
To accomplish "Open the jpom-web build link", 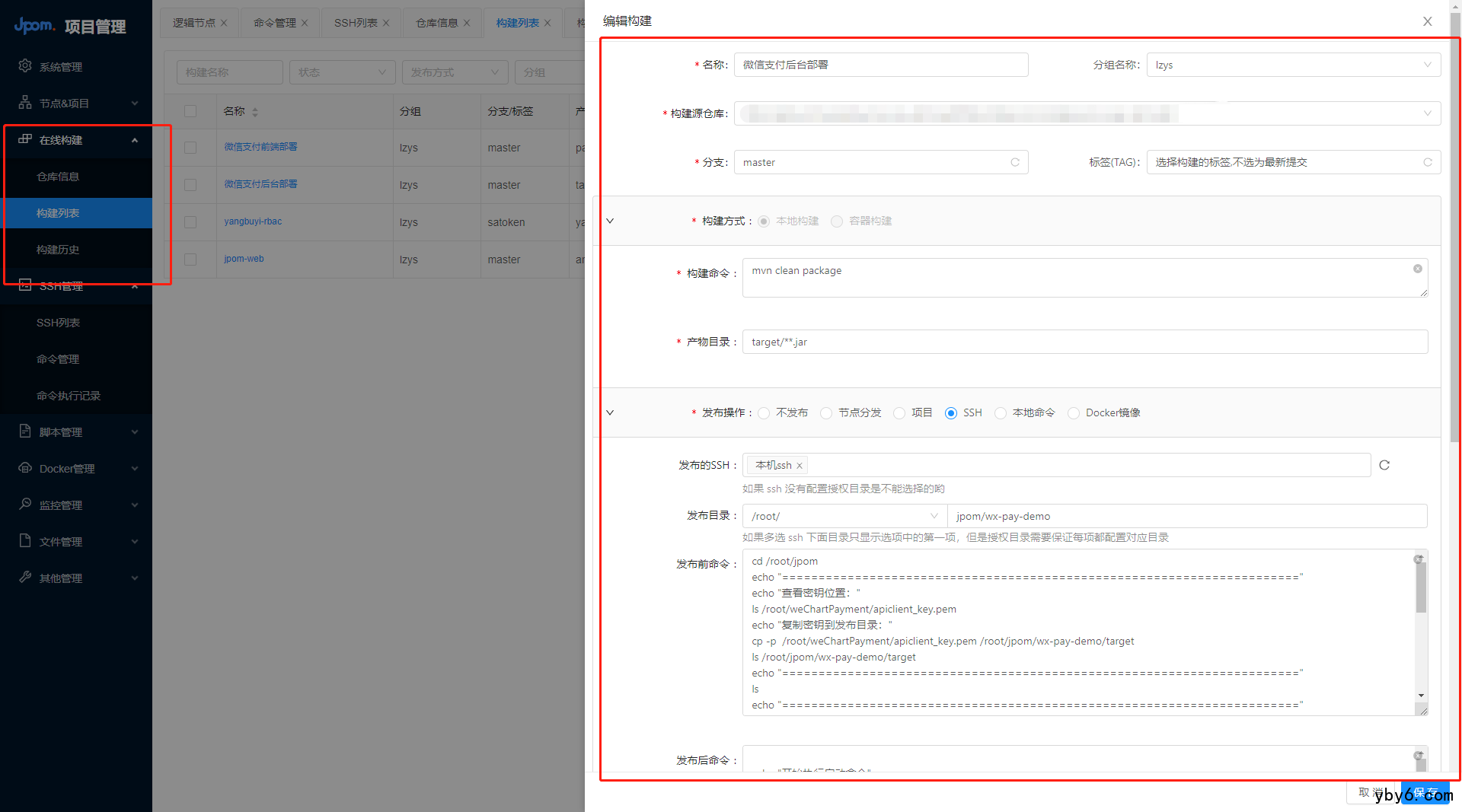I will (244, 259).
